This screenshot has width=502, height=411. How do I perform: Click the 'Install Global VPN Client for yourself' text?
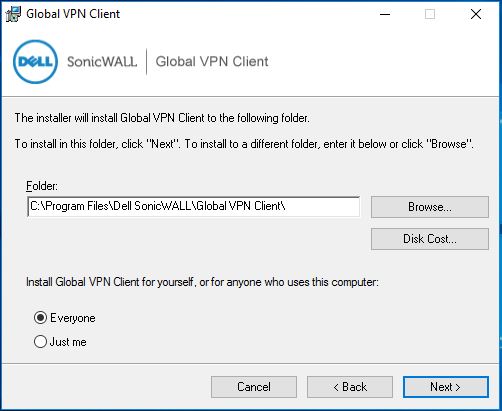(202, 282)
